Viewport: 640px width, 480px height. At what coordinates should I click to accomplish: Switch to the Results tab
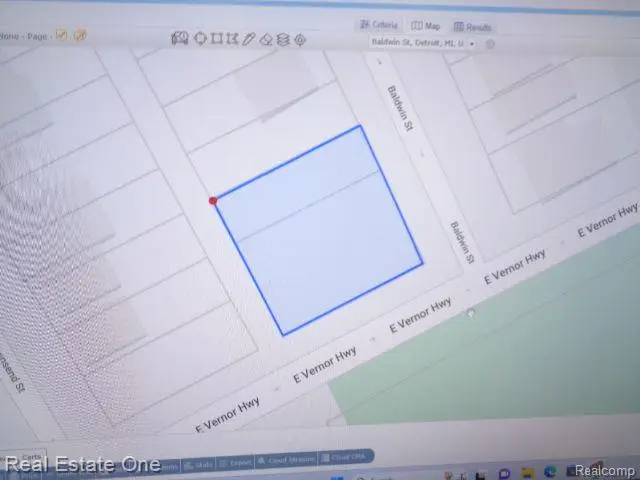tap(472, 27)
